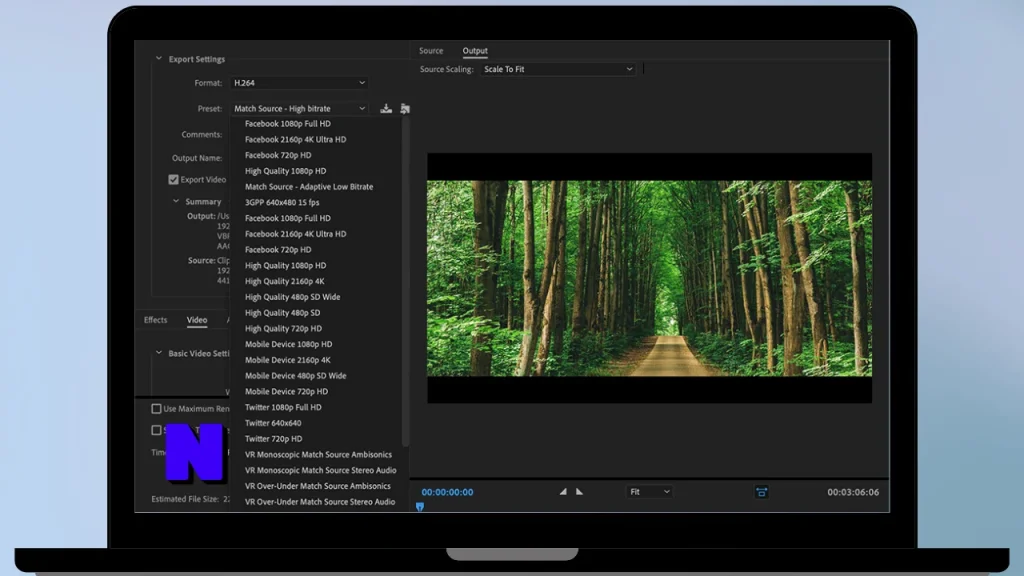
Task: Click the aspect ratio correction icon
Action: coord(761,492)
